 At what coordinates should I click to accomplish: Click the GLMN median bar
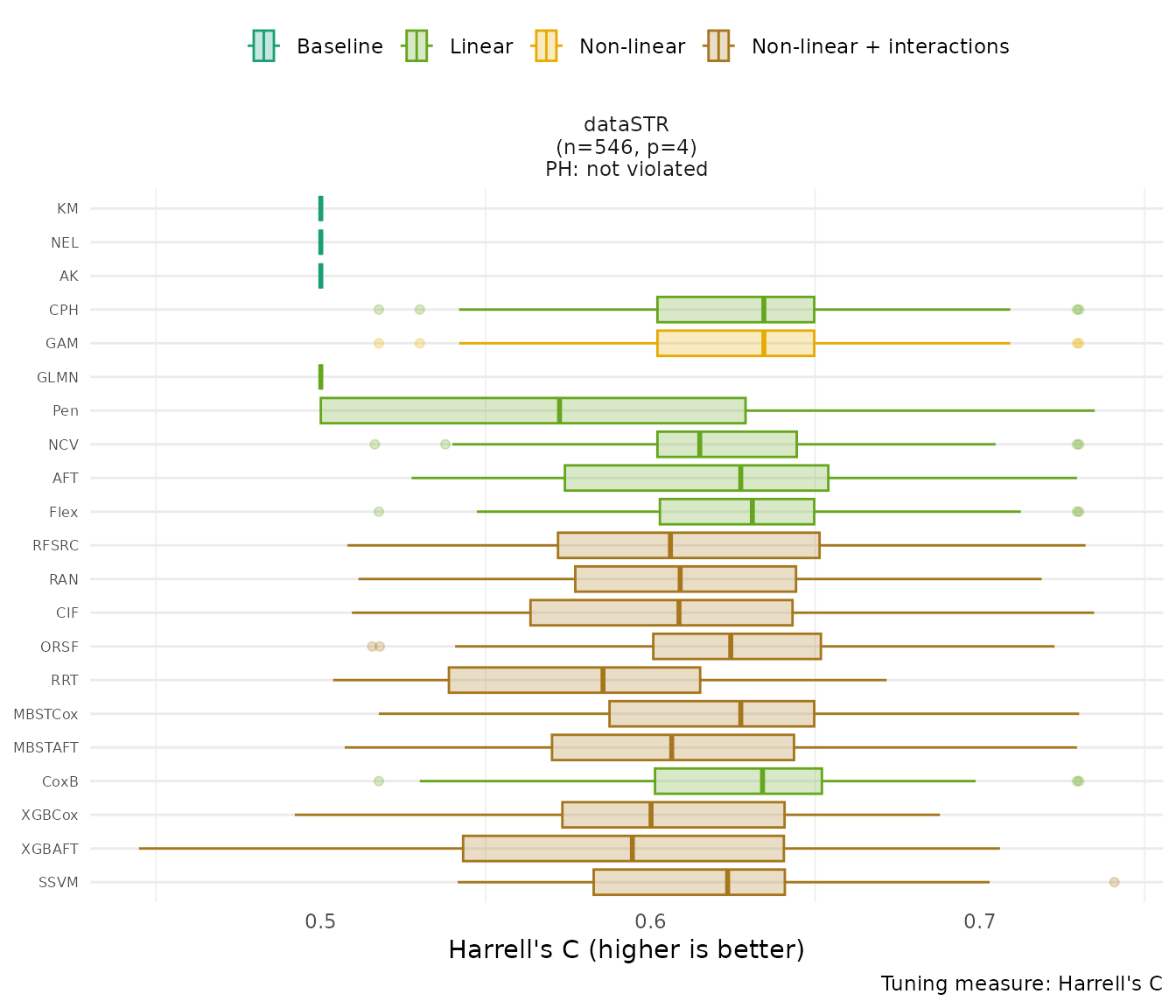[321, 377]
